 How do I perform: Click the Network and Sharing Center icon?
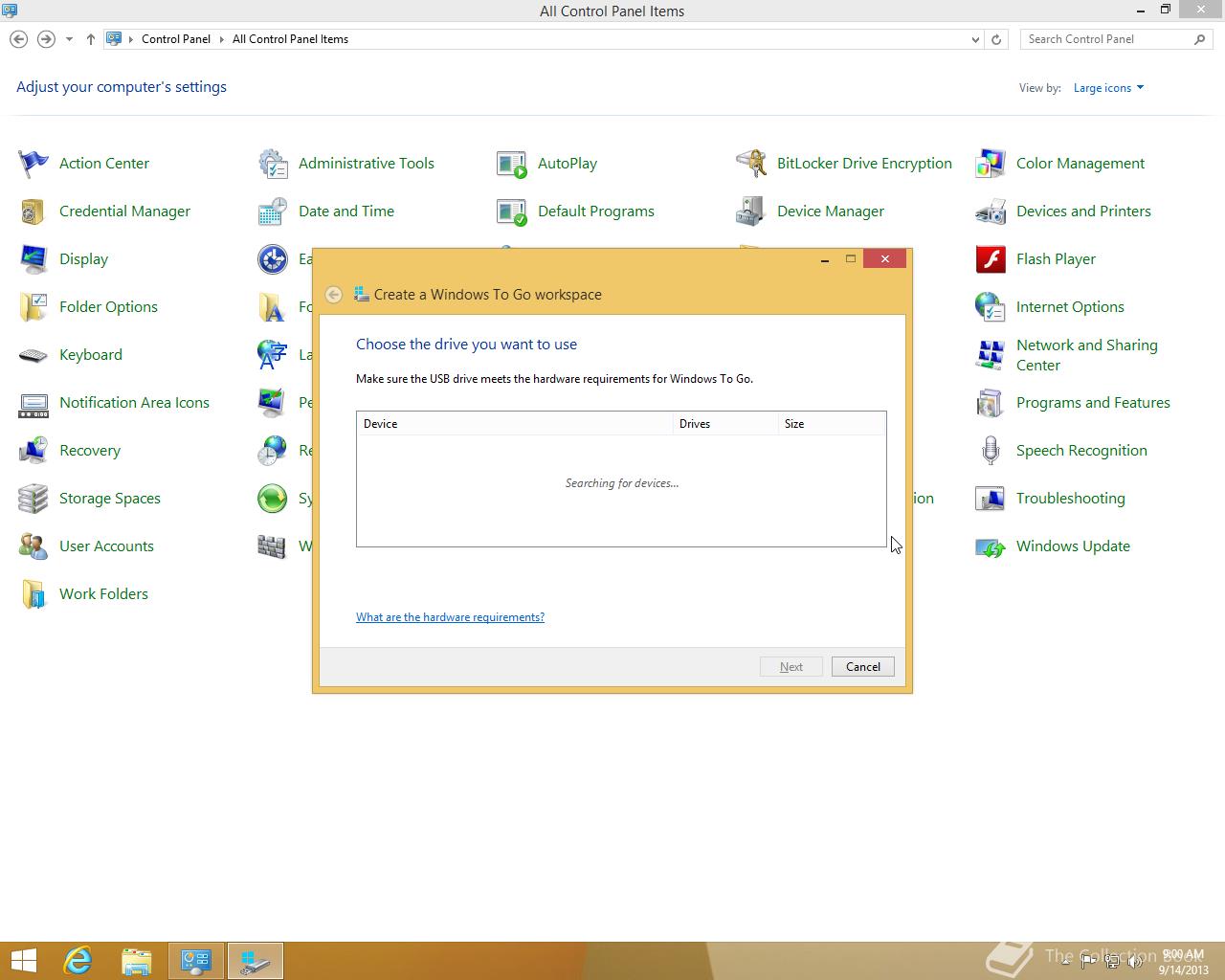[x=991, y=355]
